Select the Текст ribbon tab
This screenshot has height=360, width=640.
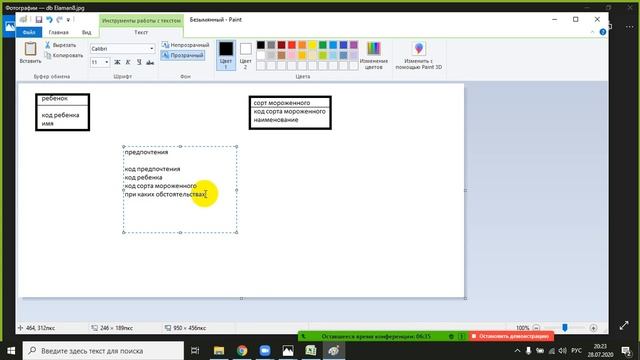(141, 32)
